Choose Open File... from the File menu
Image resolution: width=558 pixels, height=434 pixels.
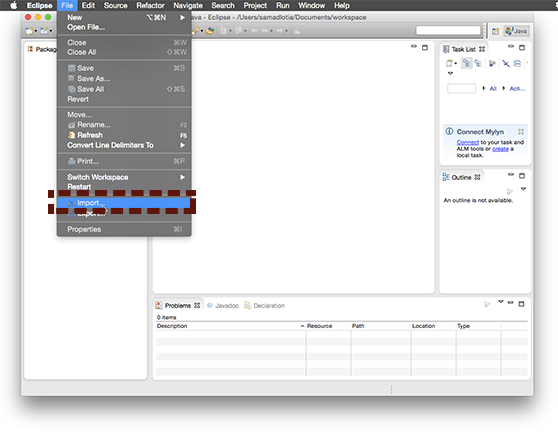pyautogui.click(x=123, y=27)
